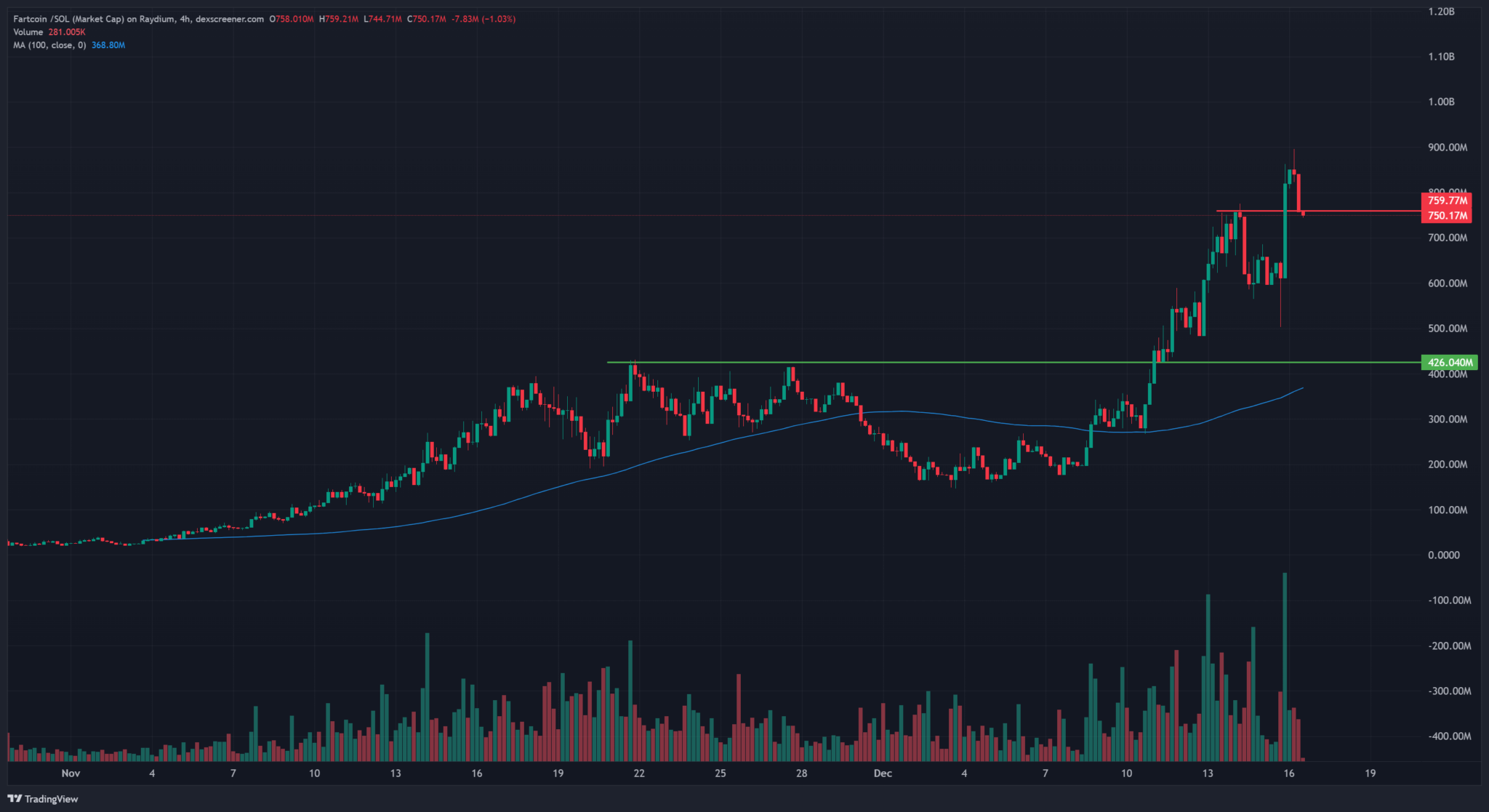Click the 25 date label on time axis

[721, 773]
